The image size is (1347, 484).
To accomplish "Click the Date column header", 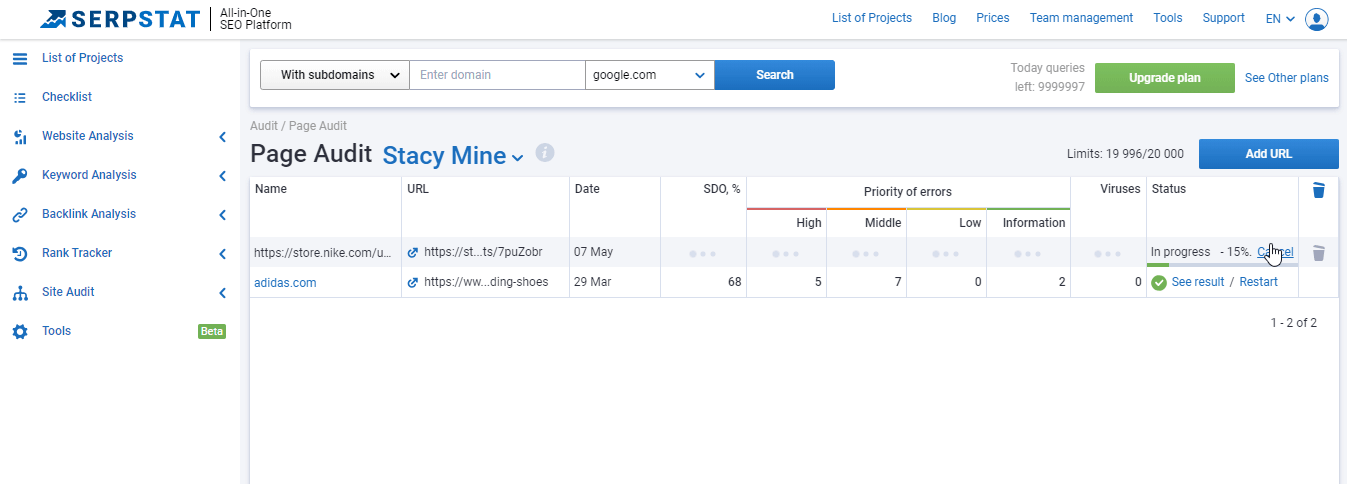I will click(x=587, y=189).
